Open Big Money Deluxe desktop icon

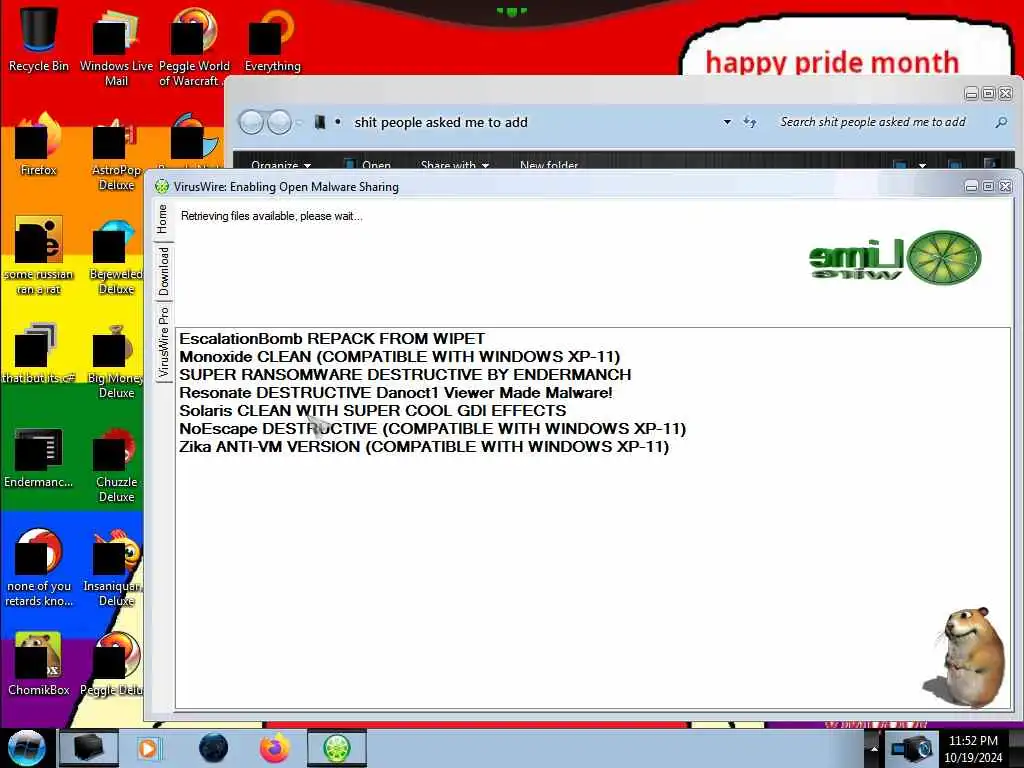[x=114, y=361]
